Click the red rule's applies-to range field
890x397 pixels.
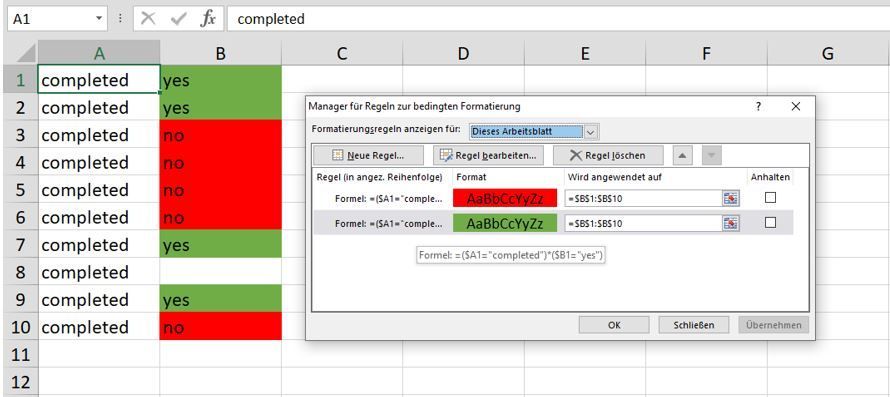(x=643, y=198)
